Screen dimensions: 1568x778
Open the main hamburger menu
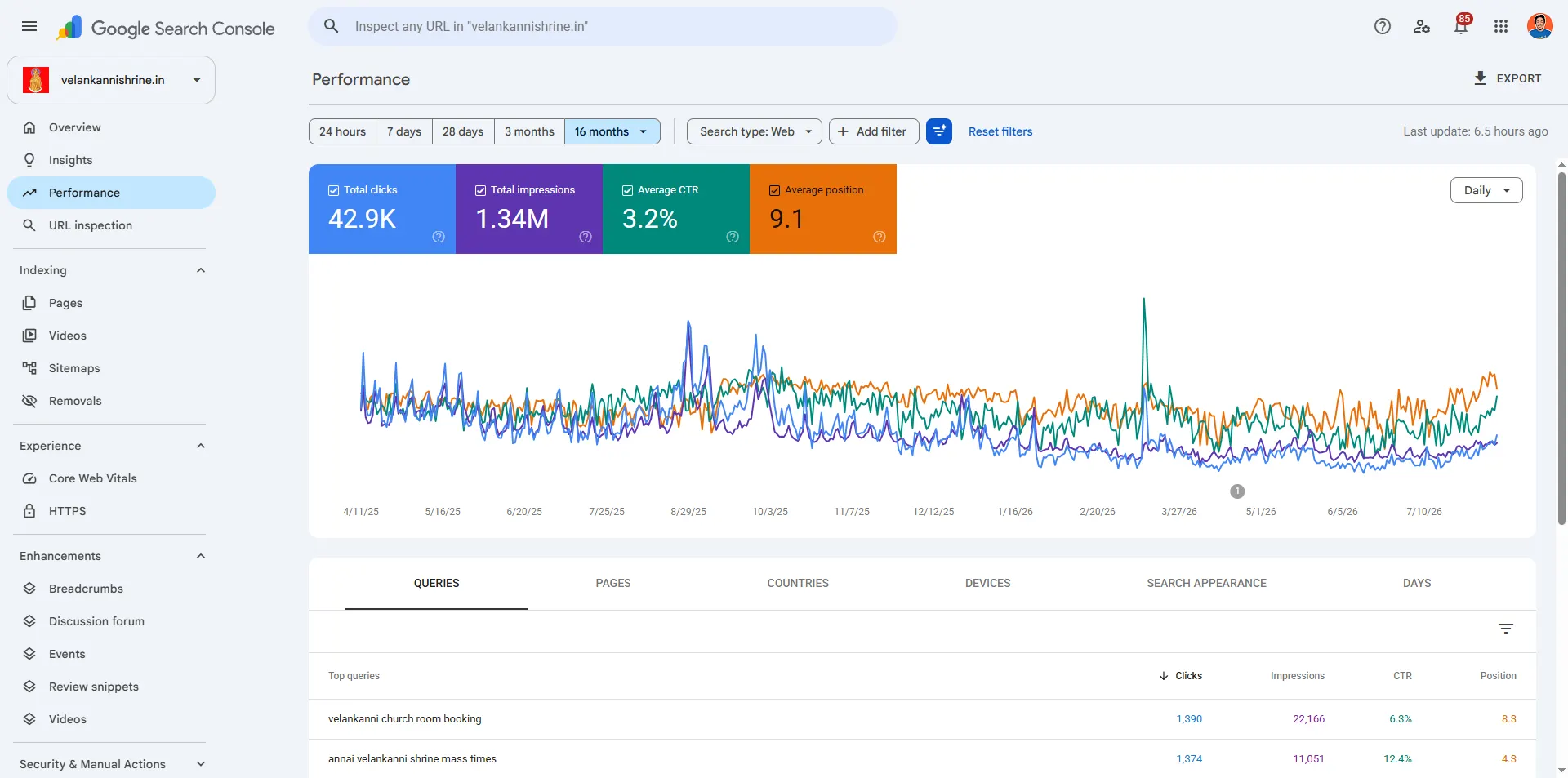click(x=29, y=26)
